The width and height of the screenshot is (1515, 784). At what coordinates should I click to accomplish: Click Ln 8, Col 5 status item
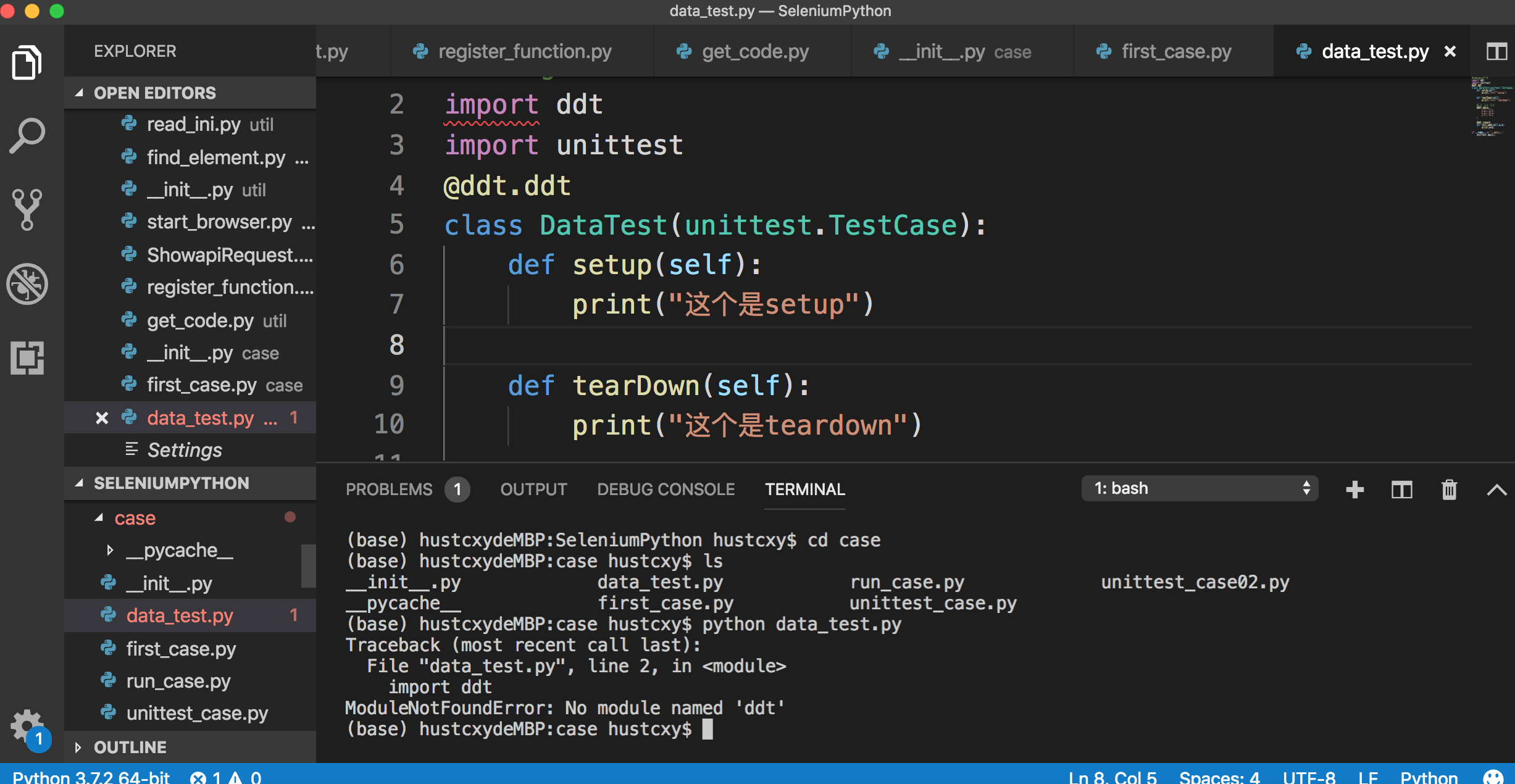[x=1112, y=777]
